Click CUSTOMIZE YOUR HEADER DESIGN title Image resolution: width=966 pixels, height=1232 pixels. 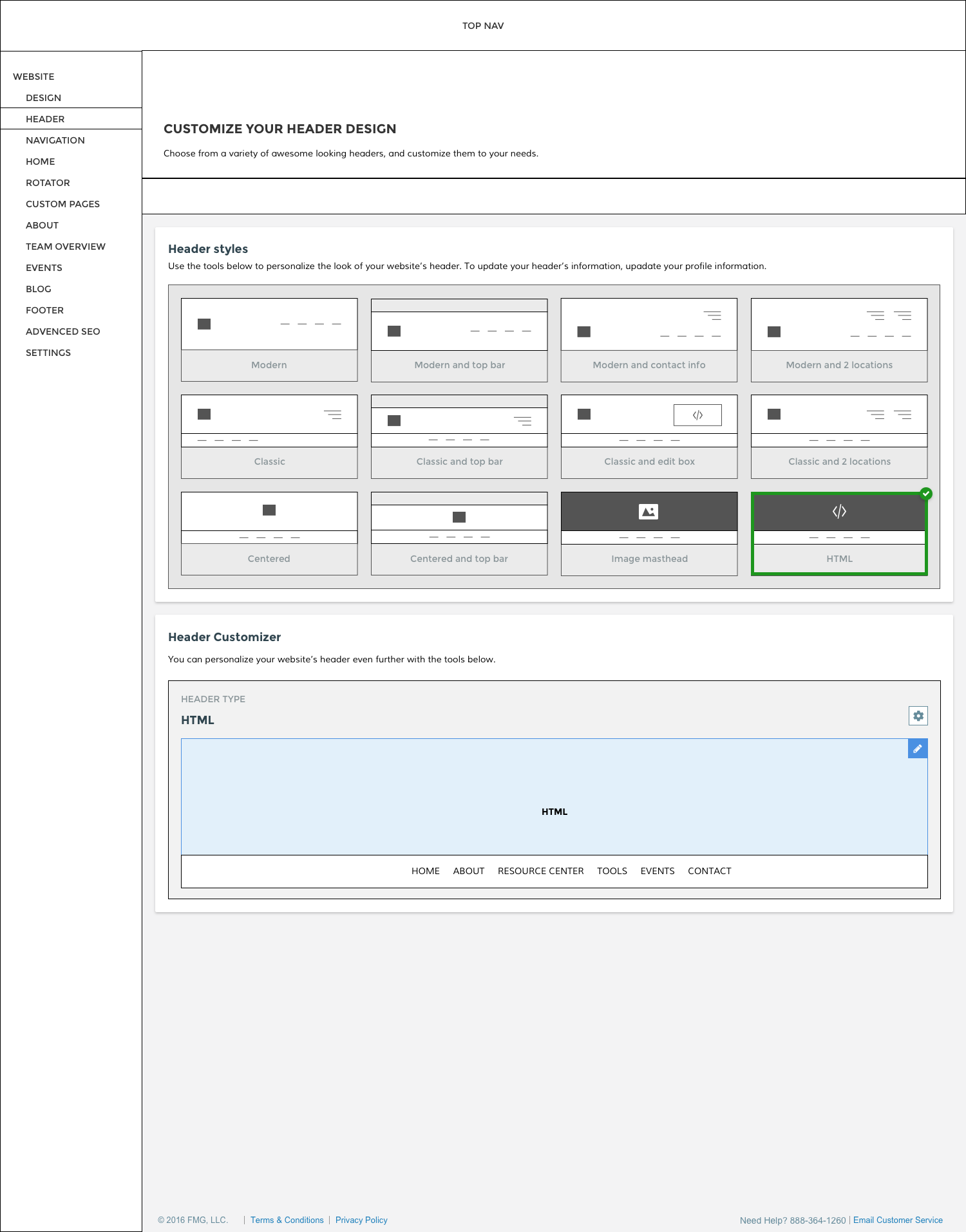pyautogui.click(x=280, y=129)
